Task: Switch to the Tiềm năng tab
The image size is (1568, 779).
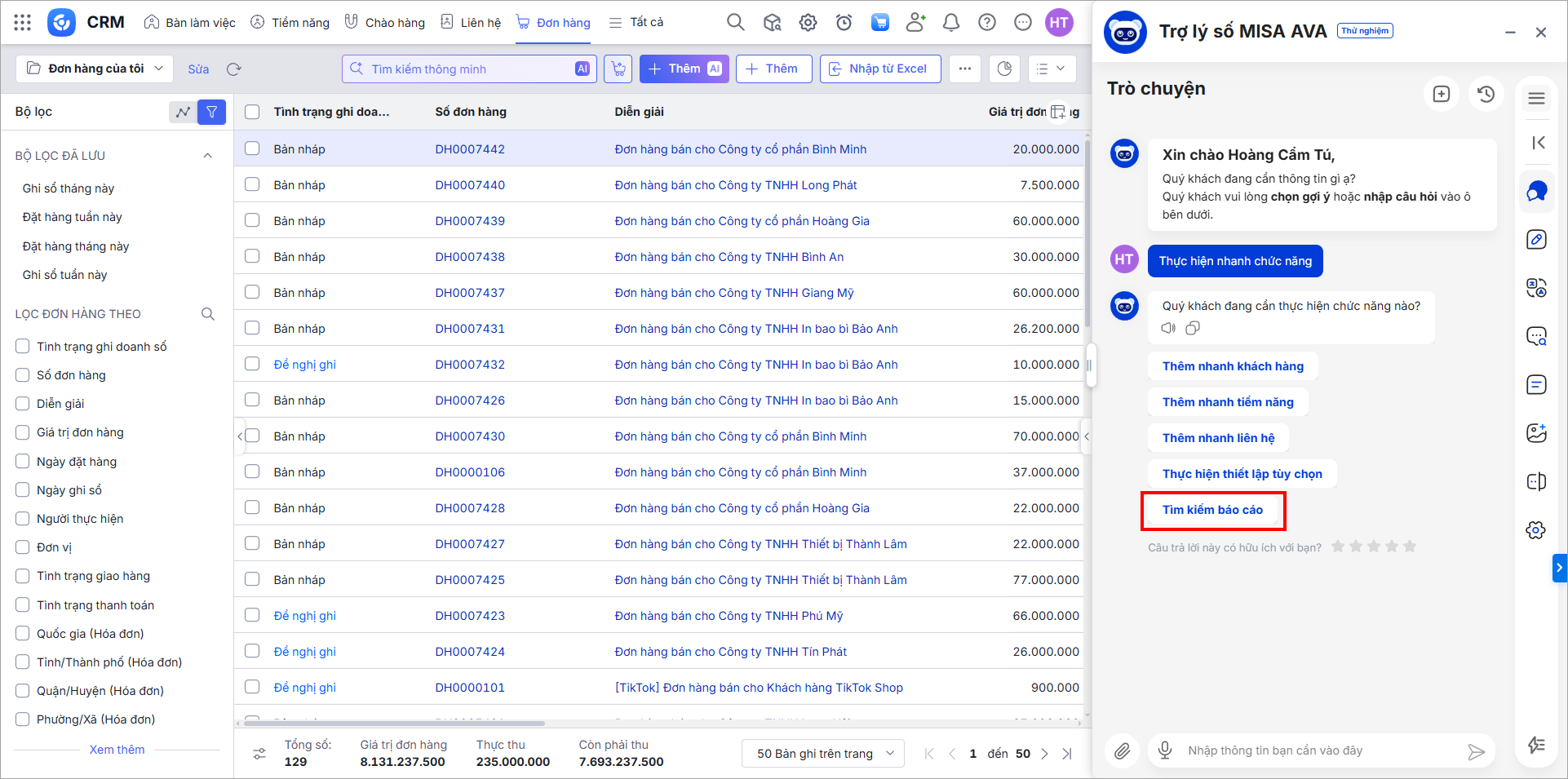Action: pyautogui.click(x=290, y=23)
